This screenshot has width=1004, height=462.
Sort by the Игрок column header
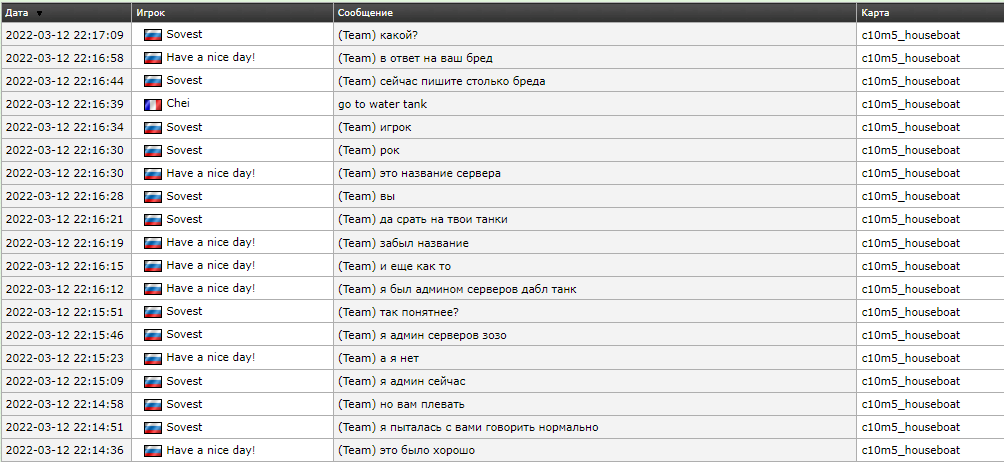coord(151,13)
